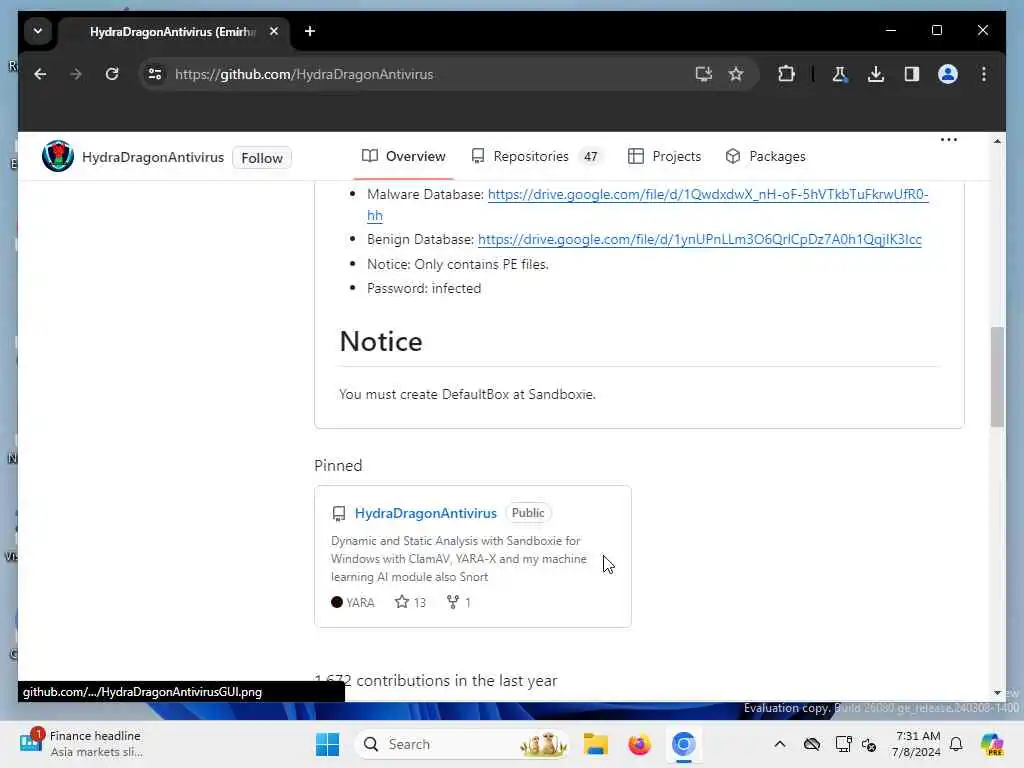Click the scrollbar down arrow
The image size is (1024, 768).
[997, 692]
